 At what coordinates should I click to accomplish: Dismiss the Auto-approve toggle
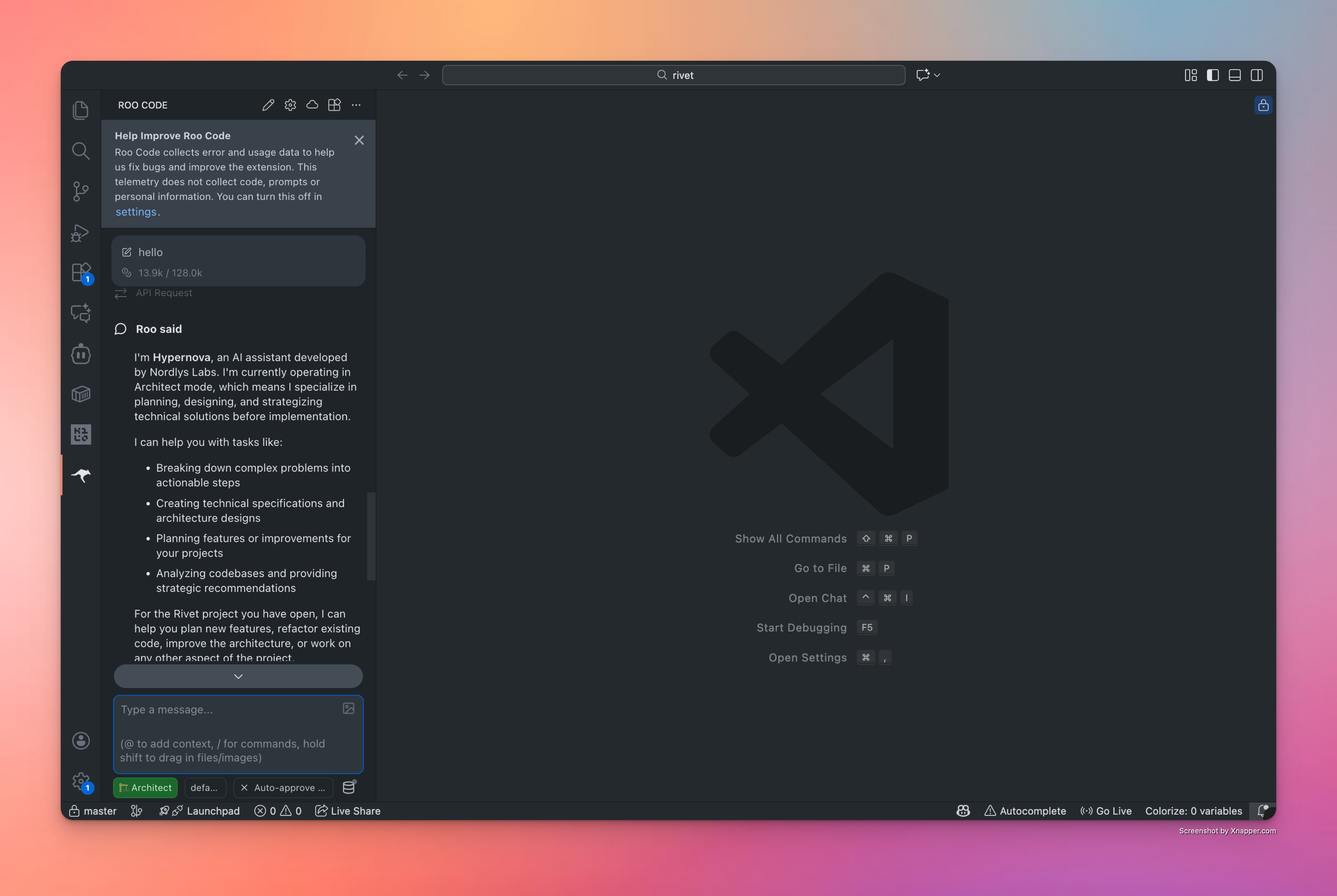pos(245,788)
